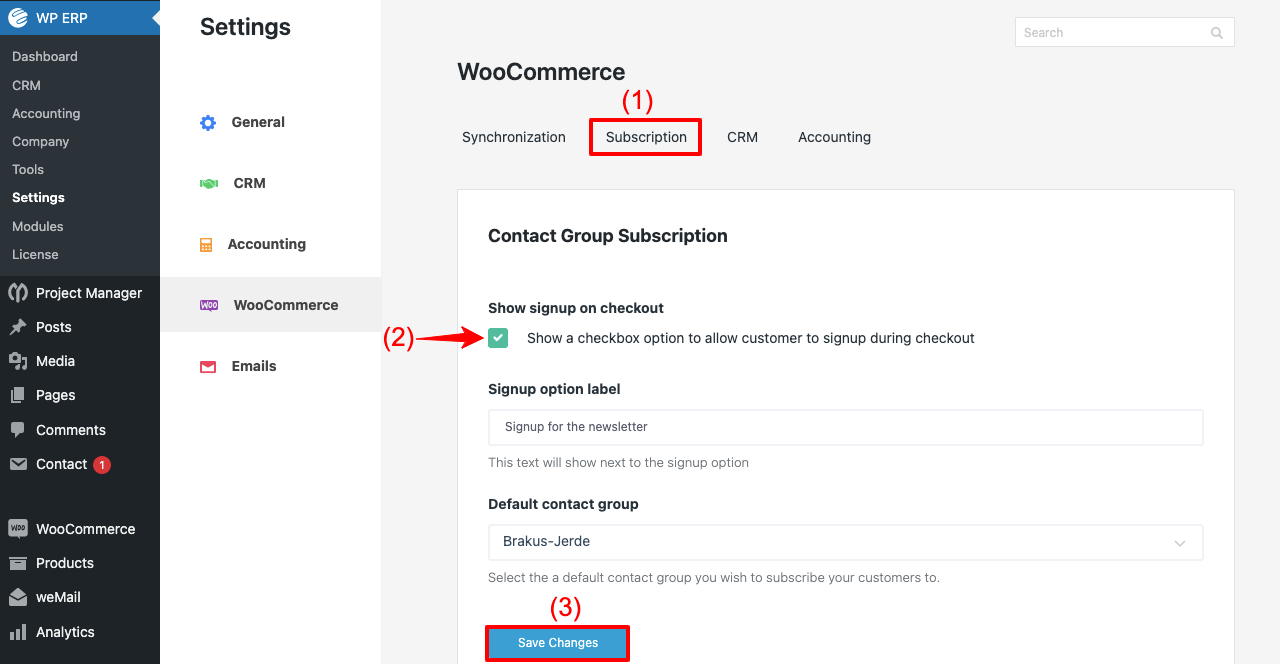Uncheck the signup on checkout checkbox
Image resolution: width=1280 pixels, height=664 pixels.
click(498, 338)
